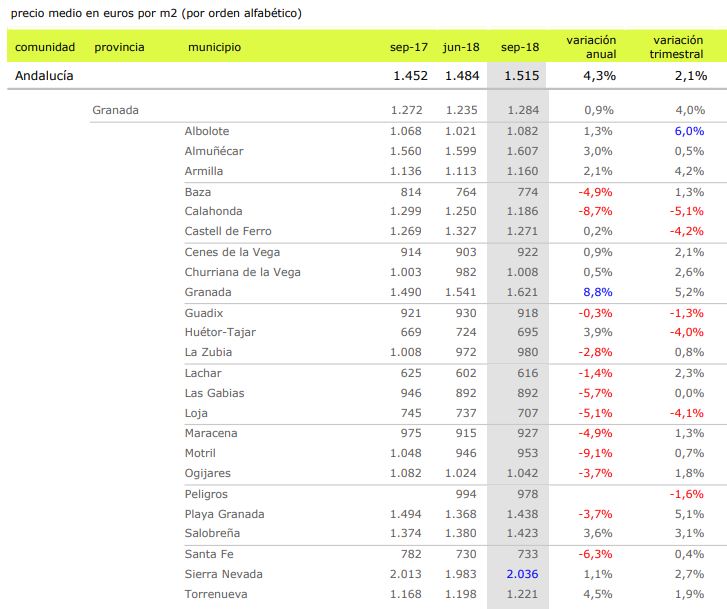This screenshot has height=609, width=727.
Task: Click the "comunidad" column header
Action: 45,47
